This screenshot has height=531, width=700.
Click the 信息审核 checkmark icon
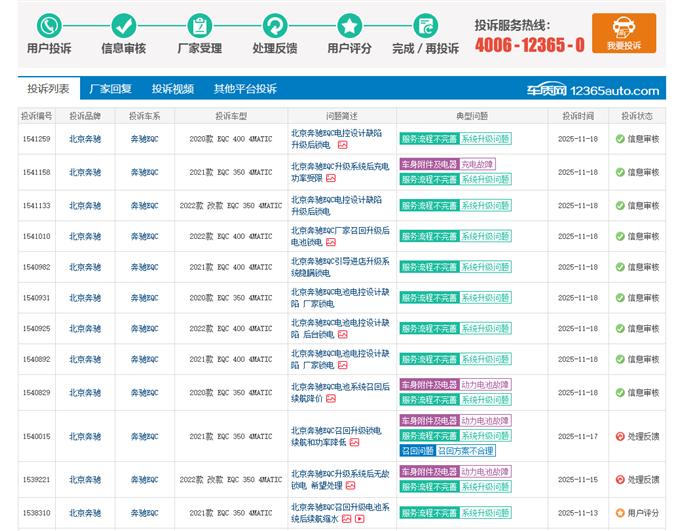pyautogui.click(x=123, y=26)
